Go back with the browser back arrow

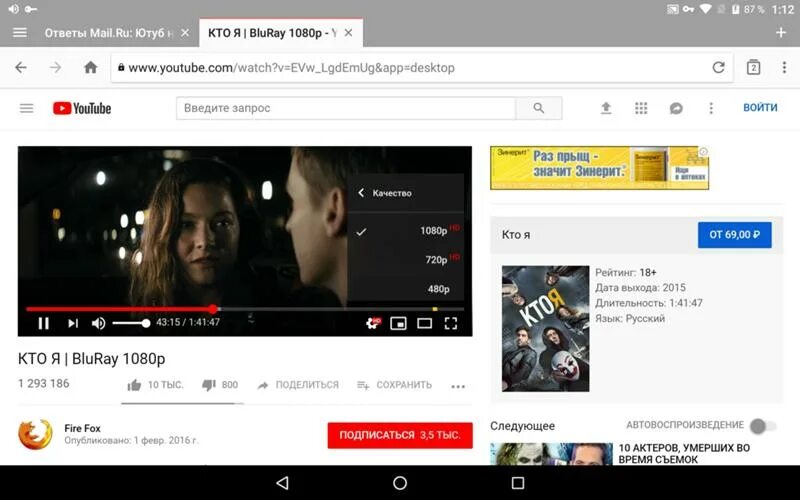coord(21,67)
